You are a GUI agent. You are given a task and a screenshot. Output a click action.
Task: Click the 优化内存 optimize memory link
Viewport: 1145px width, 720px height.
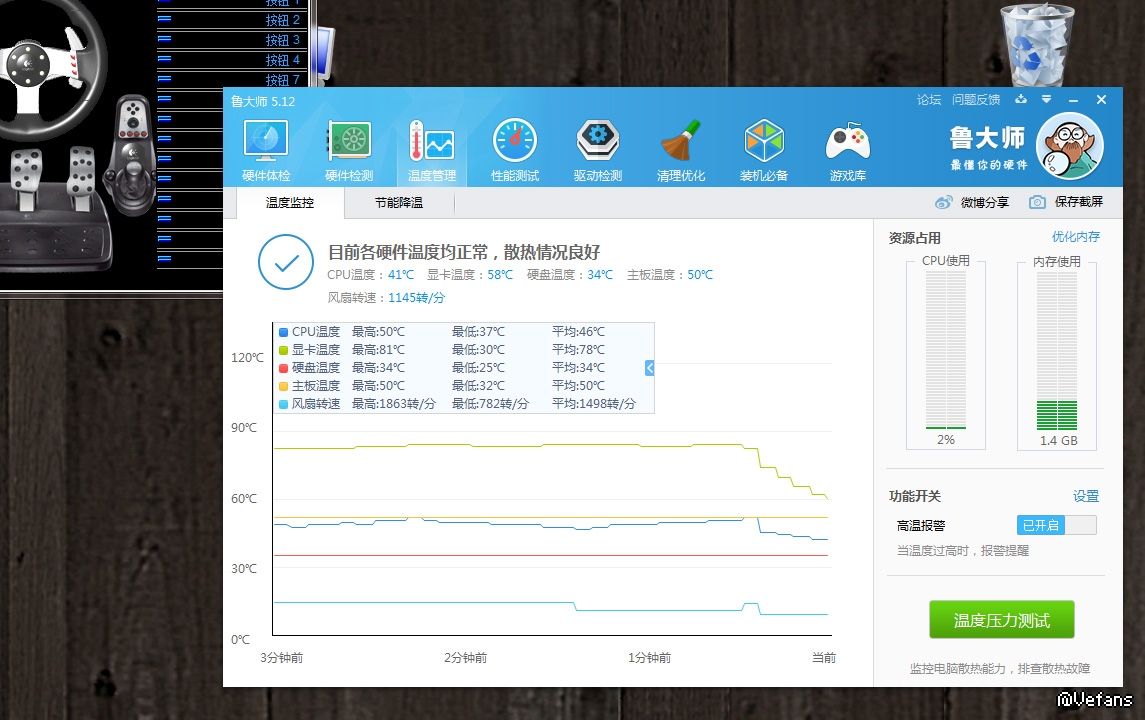tap(1075, 237)
